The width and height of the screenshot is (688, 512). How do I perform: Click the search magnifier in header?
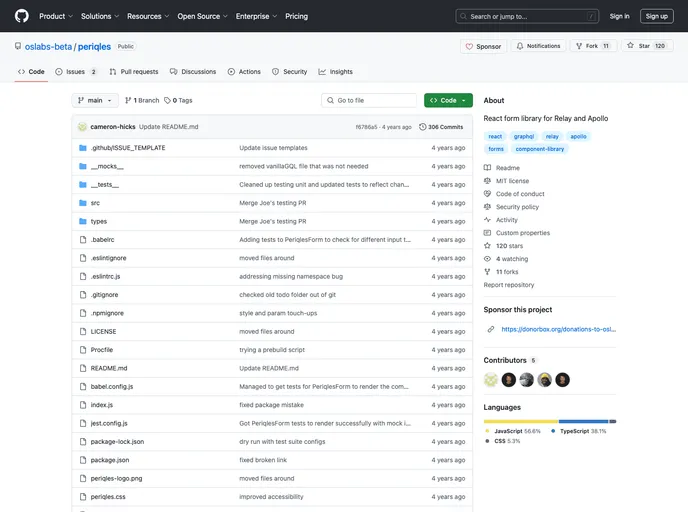pyautogui.click(x=463, y=17)
